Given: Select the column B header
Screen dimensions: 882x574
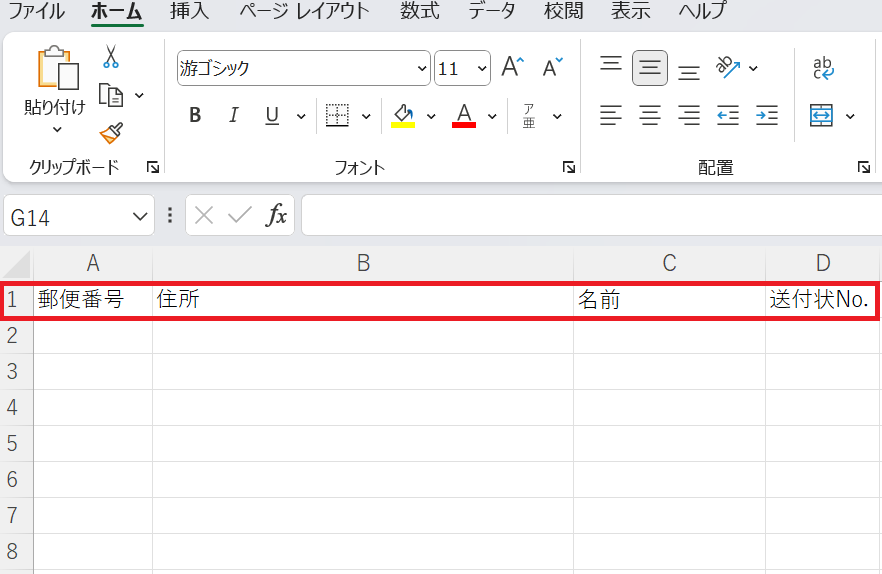Looking at the screenshot, I should pos(363,263).
